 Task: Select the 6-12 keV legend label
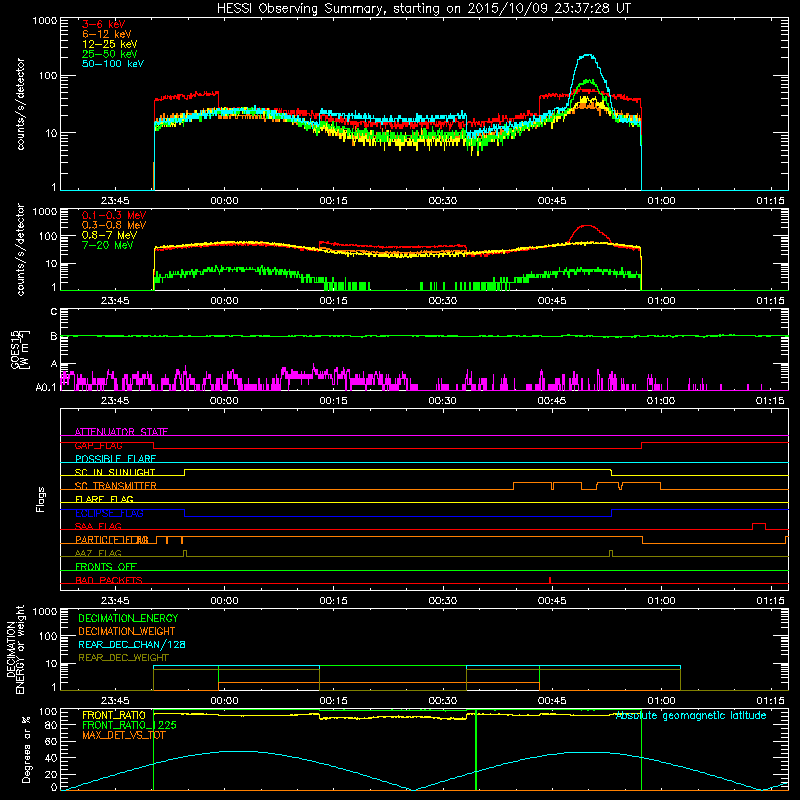(x=106, y=34)
